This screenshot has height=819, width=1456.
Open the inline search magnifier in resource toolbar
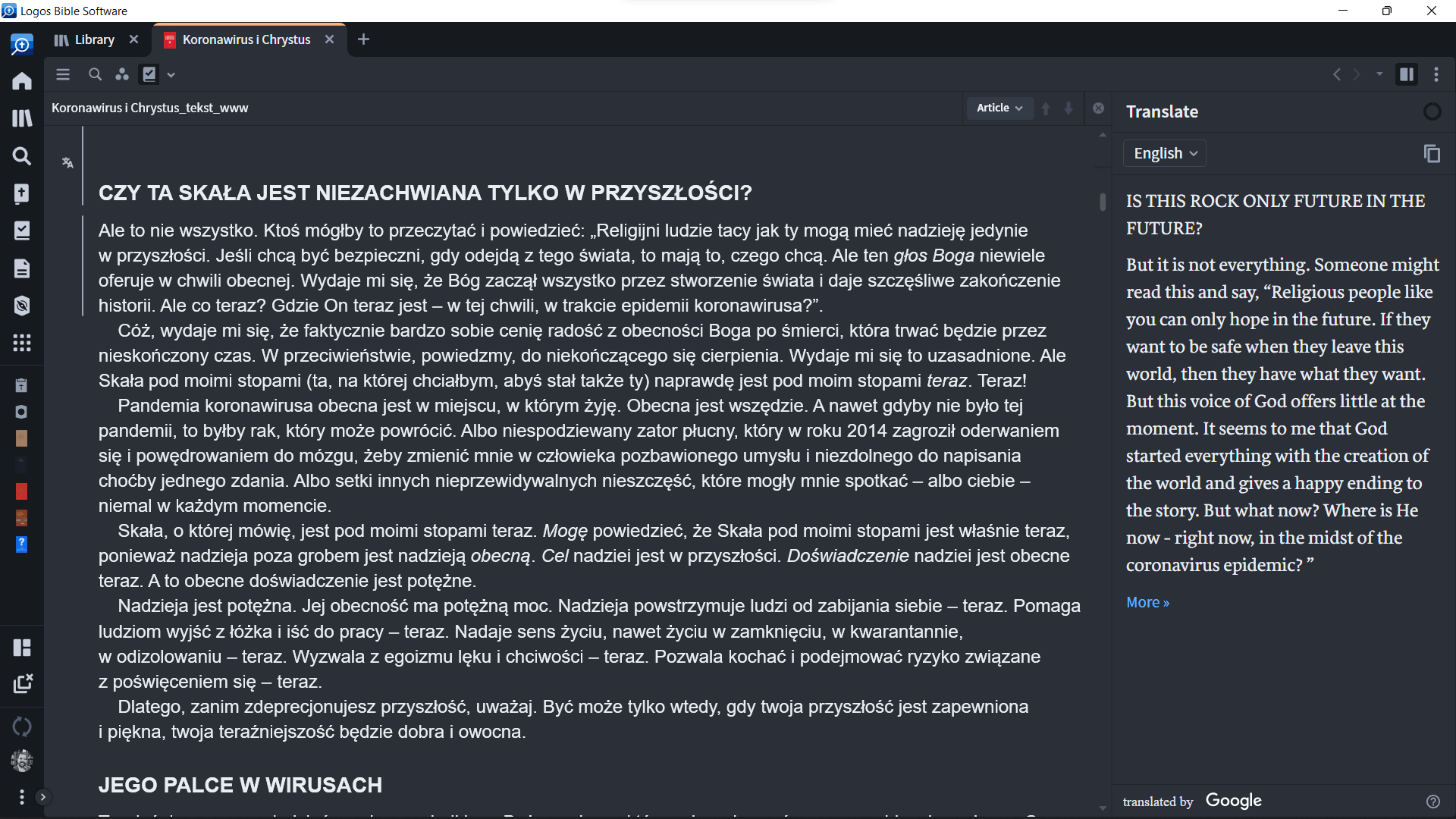(95, 74)
